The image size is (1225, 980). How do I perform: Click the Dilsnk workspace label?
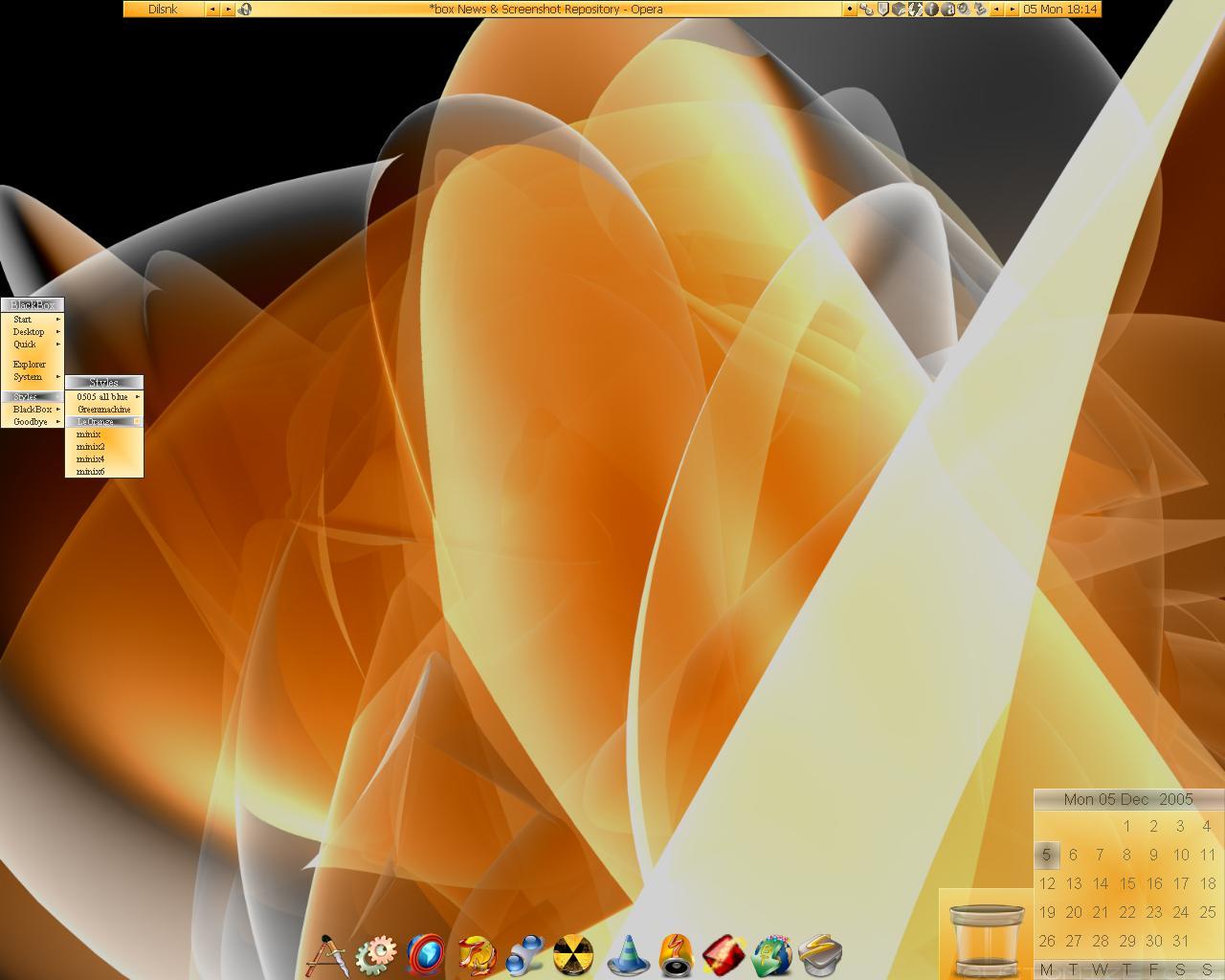click(163, 10)
